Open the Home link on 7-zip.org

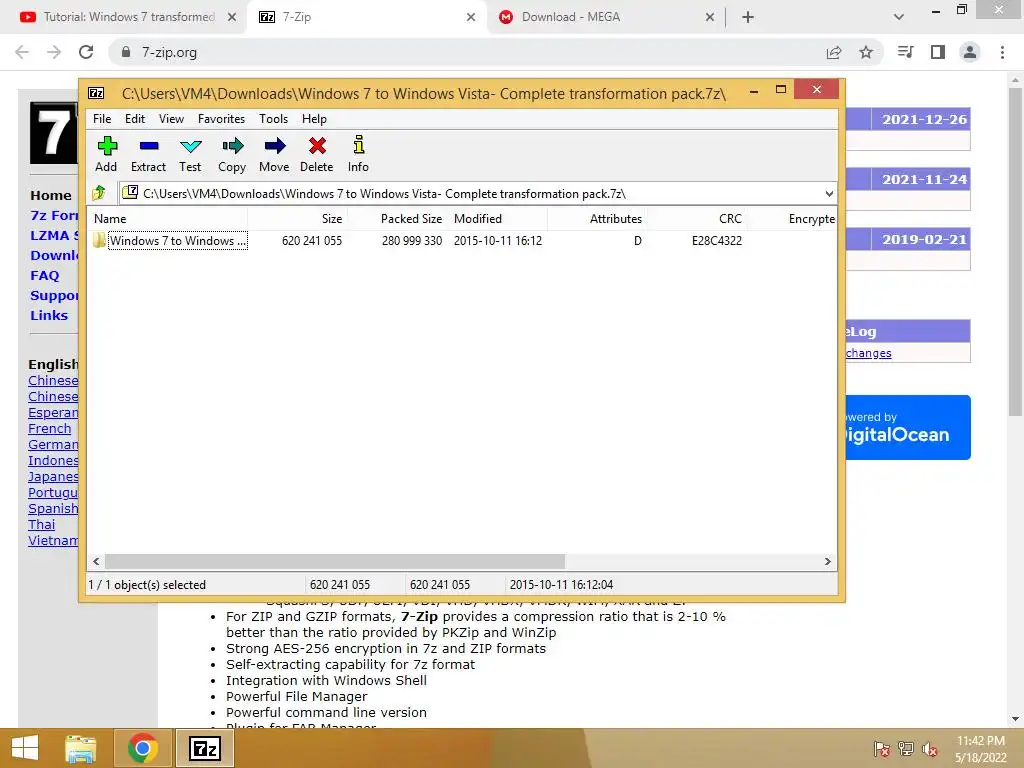51,195
